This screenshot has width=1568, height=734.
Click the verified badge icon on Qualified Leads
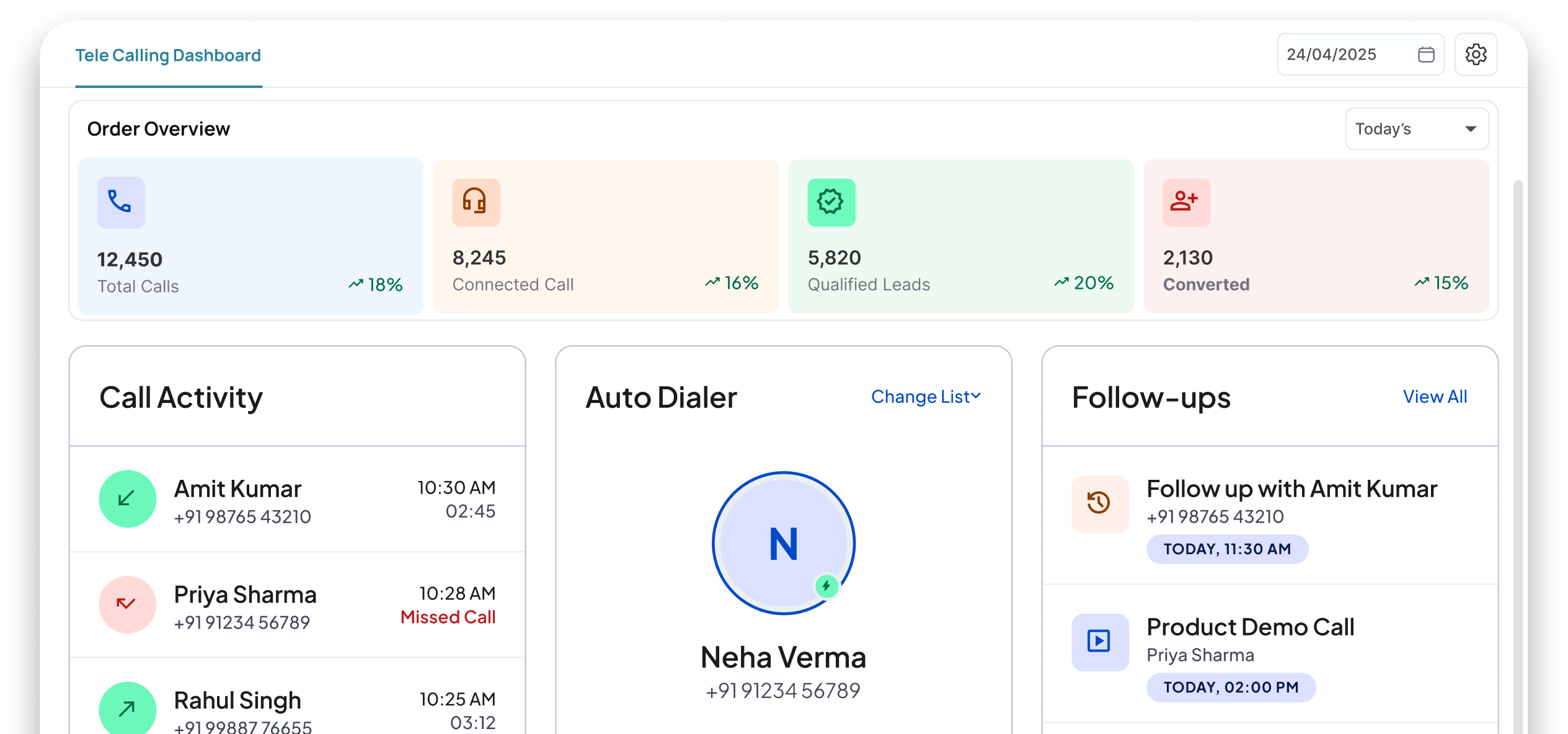click(x=831, y=202)
